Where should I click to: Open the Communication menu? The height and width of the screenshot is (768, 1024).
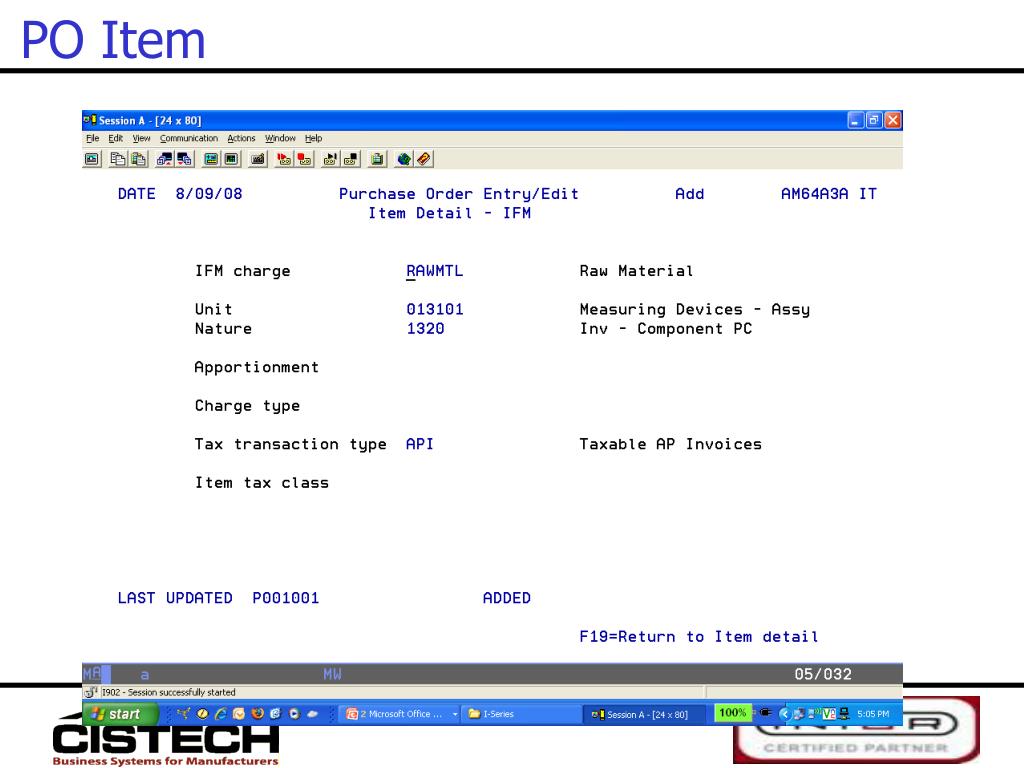tap(189, 138)
